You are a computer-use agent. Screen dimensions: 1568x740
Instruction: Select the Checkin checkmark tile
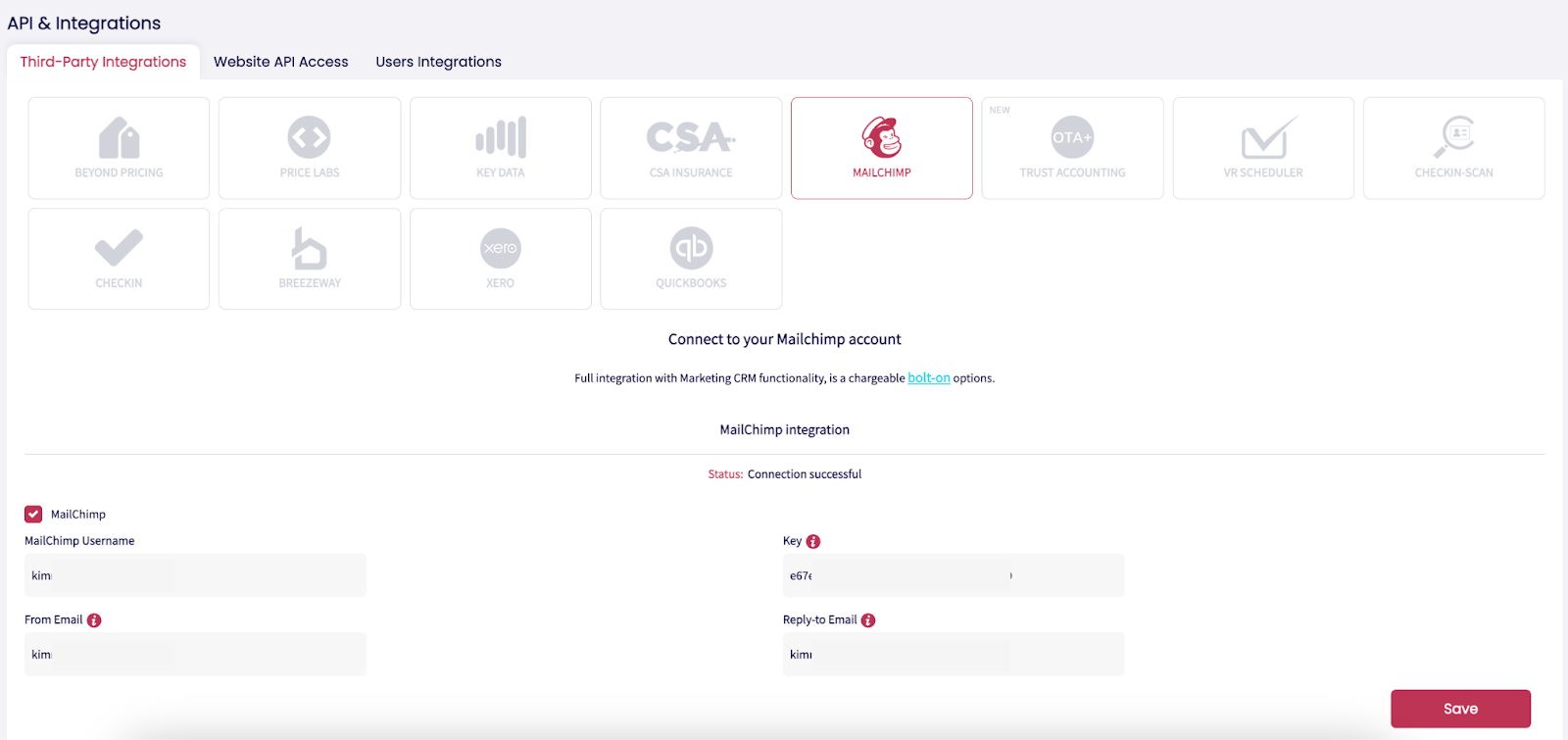tap(119, 259)
